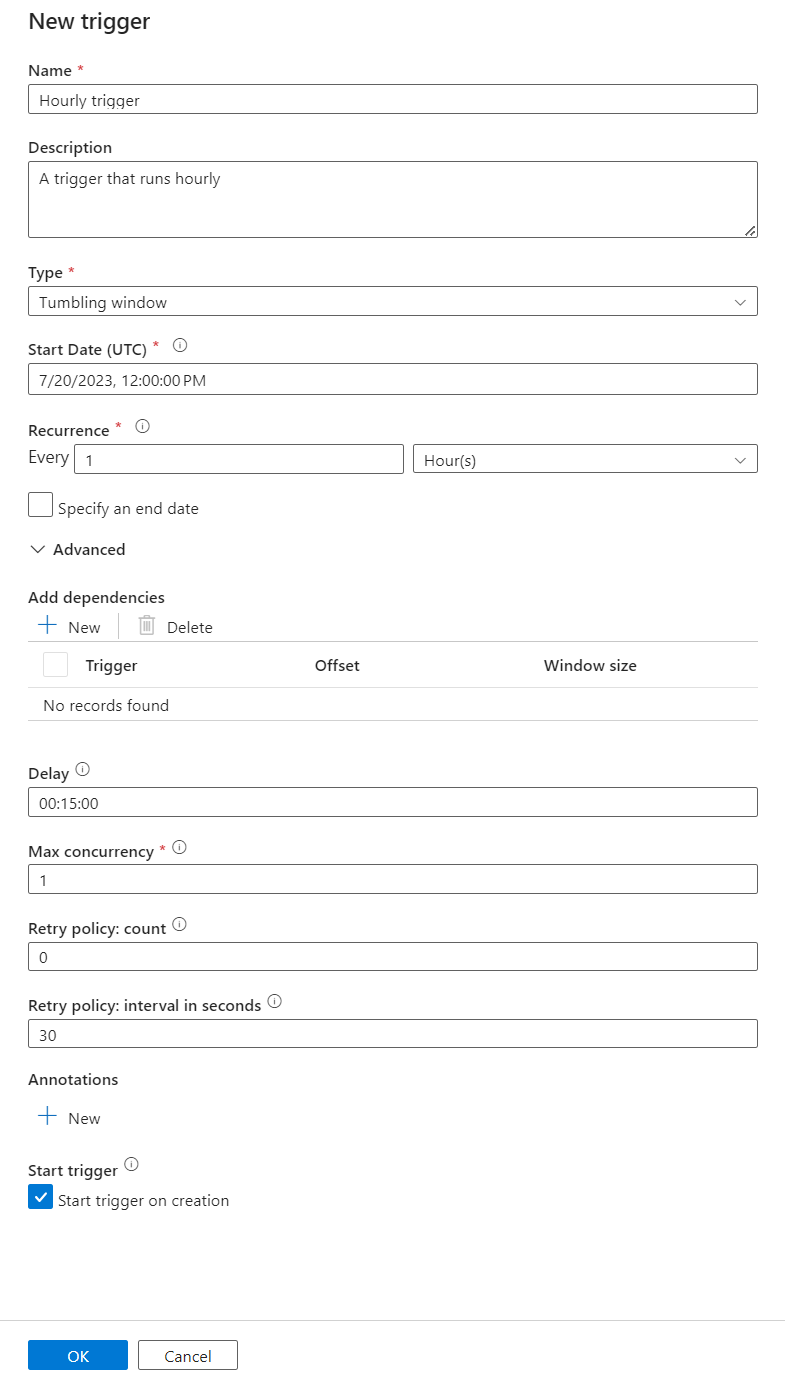
Task: Open the Type dropdown showing Tumbling window
Action: (392, 302)
